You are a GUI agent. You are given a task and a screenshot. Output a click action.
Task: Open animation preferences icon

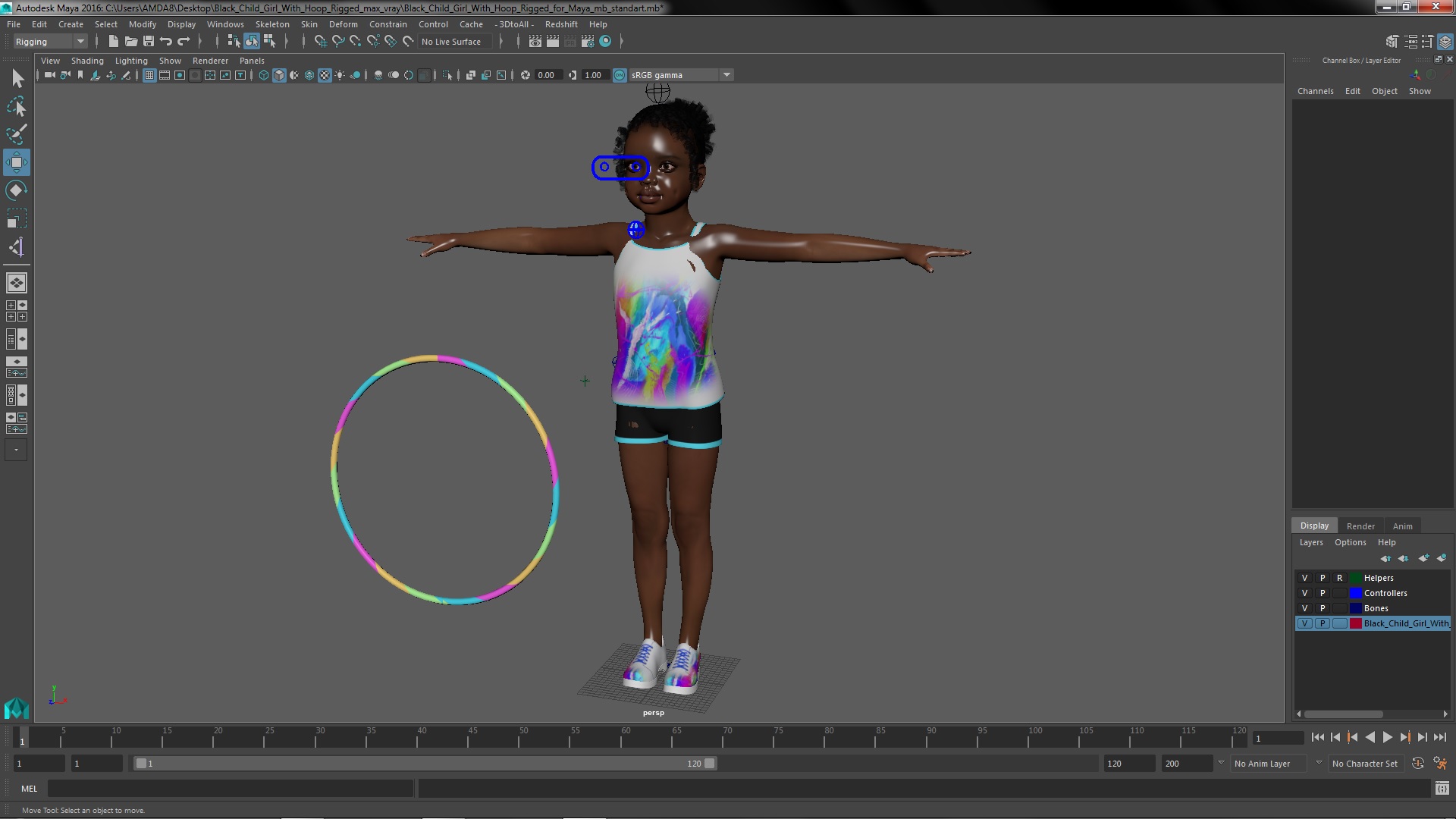pos(1440,764)
